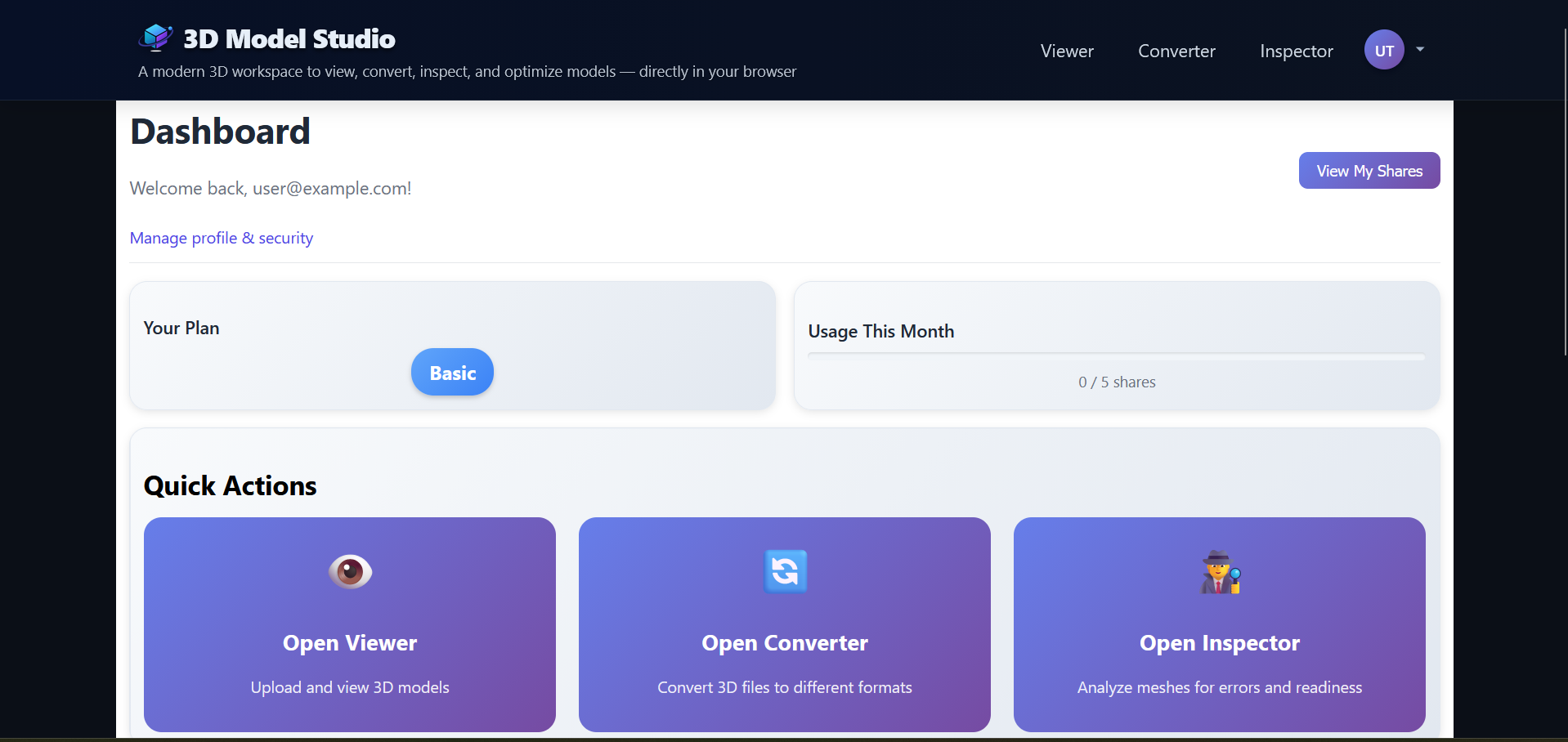Viewport: 1568px width, 742px height.
Task: Click the page's vertical scrollbar
Action: click(x=1565, y=192)
